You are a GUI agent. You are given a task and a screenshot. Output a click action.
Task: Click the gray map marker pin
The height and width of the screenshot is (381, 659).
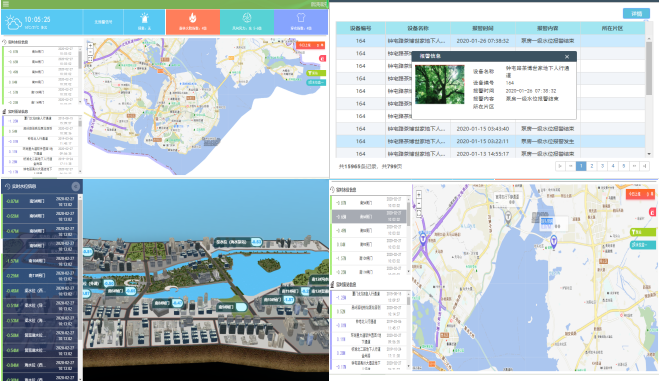(508, 217)
